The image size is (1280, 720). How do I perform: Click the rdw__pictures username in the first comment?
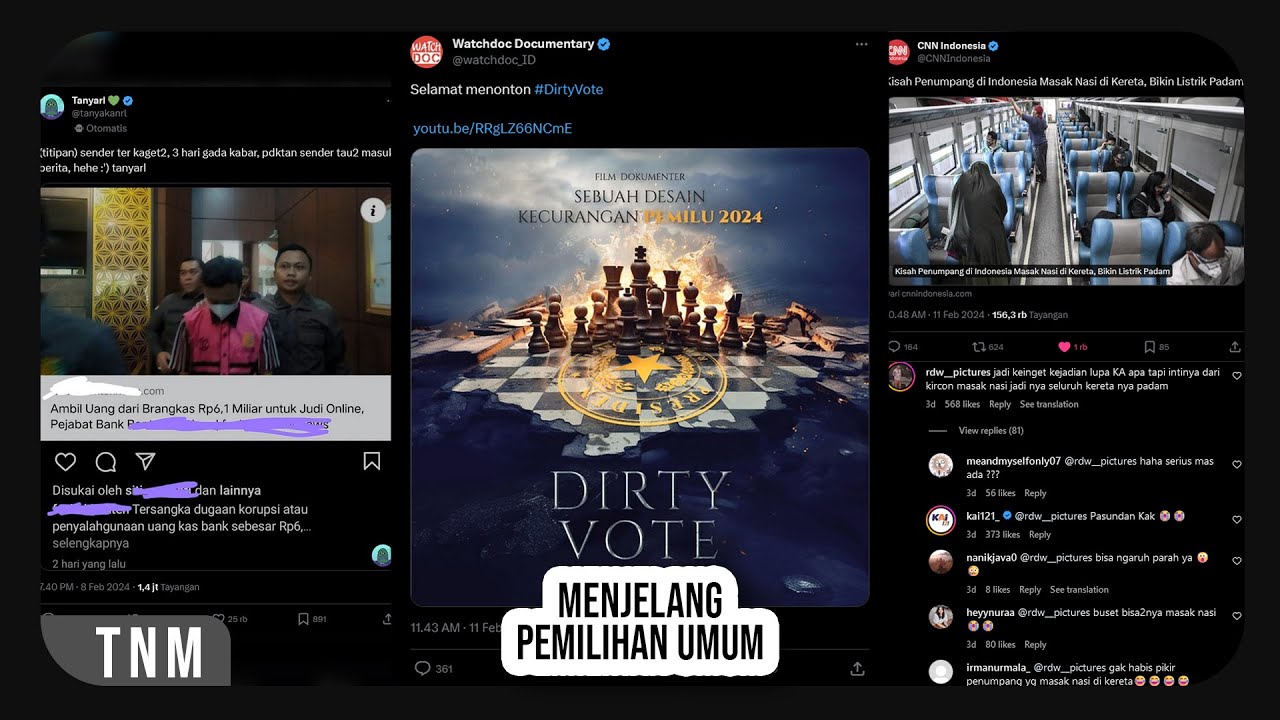click(x=958, y=372)
